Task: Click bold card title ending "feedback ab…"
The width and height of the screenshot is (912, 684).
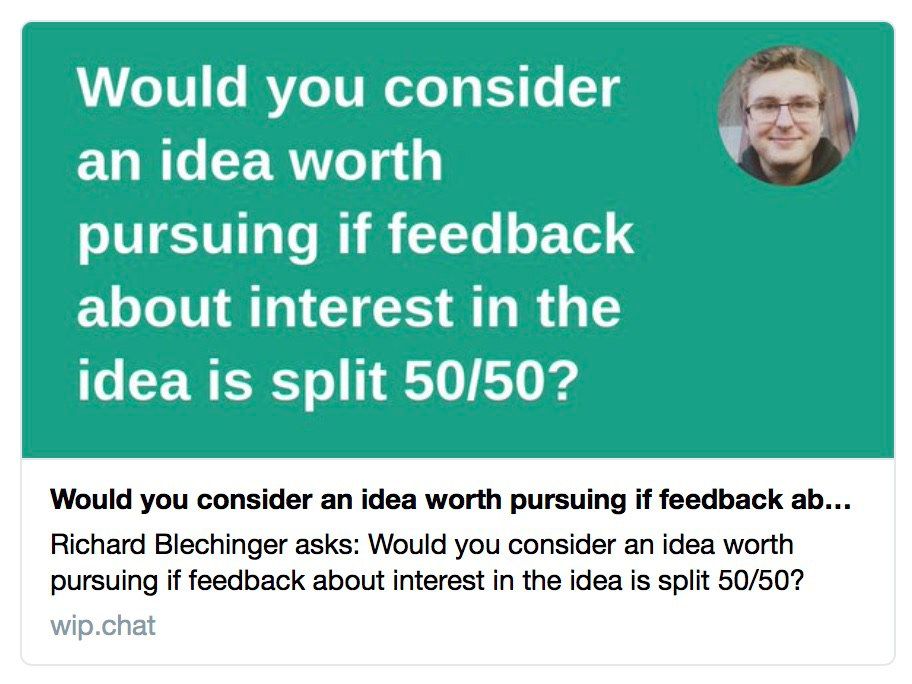Action: coord(451,500)
